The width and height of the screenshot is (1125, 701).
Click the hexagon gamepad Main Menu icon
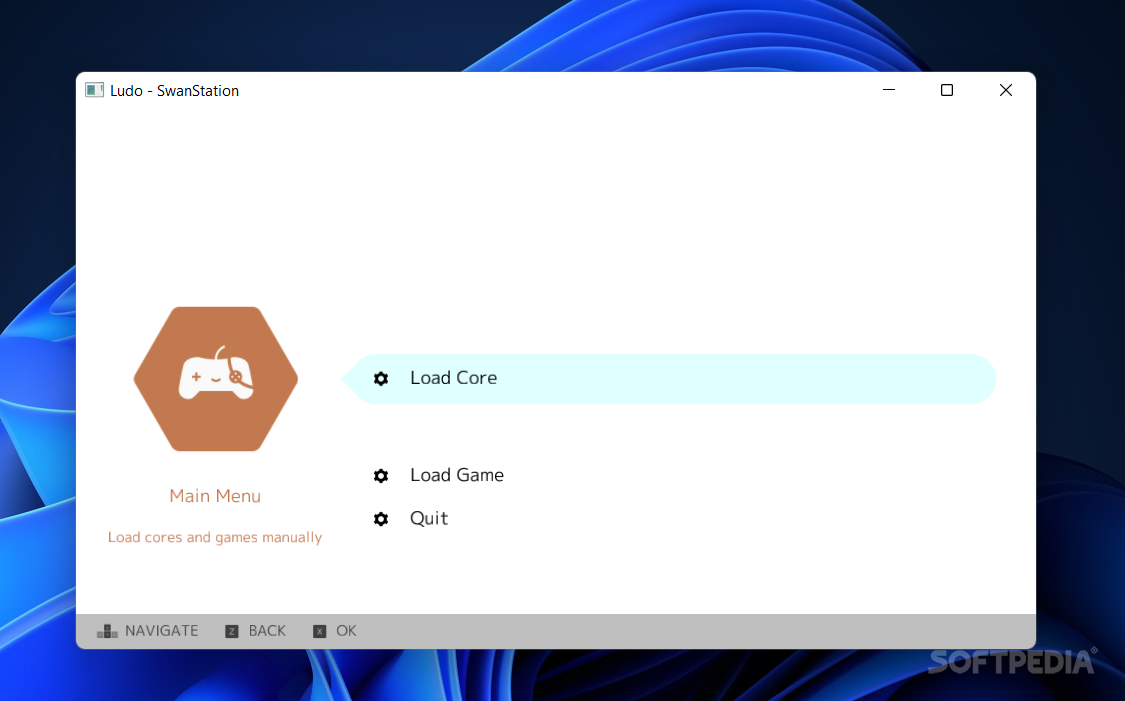tap(216, 379)
